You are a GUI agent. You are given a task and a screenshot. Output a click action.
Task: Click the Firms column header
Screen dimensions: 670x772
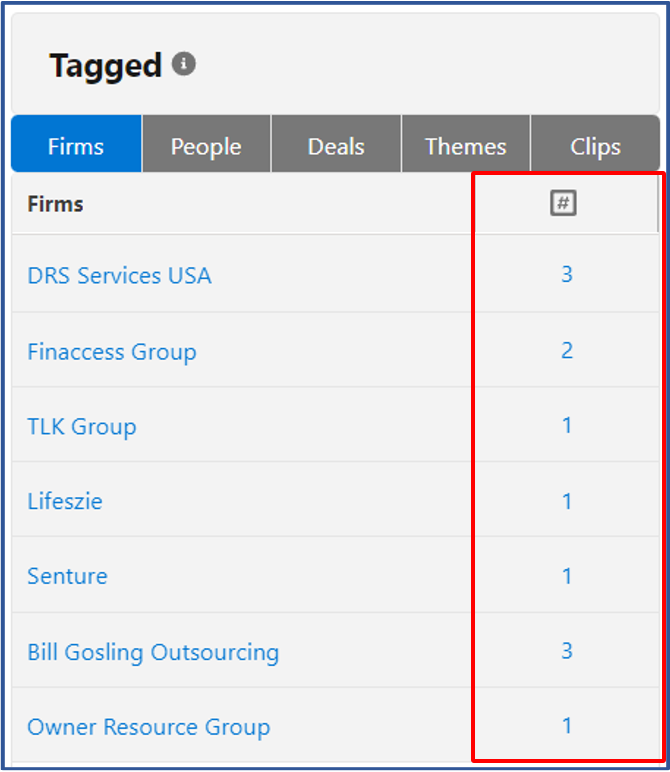56,204
